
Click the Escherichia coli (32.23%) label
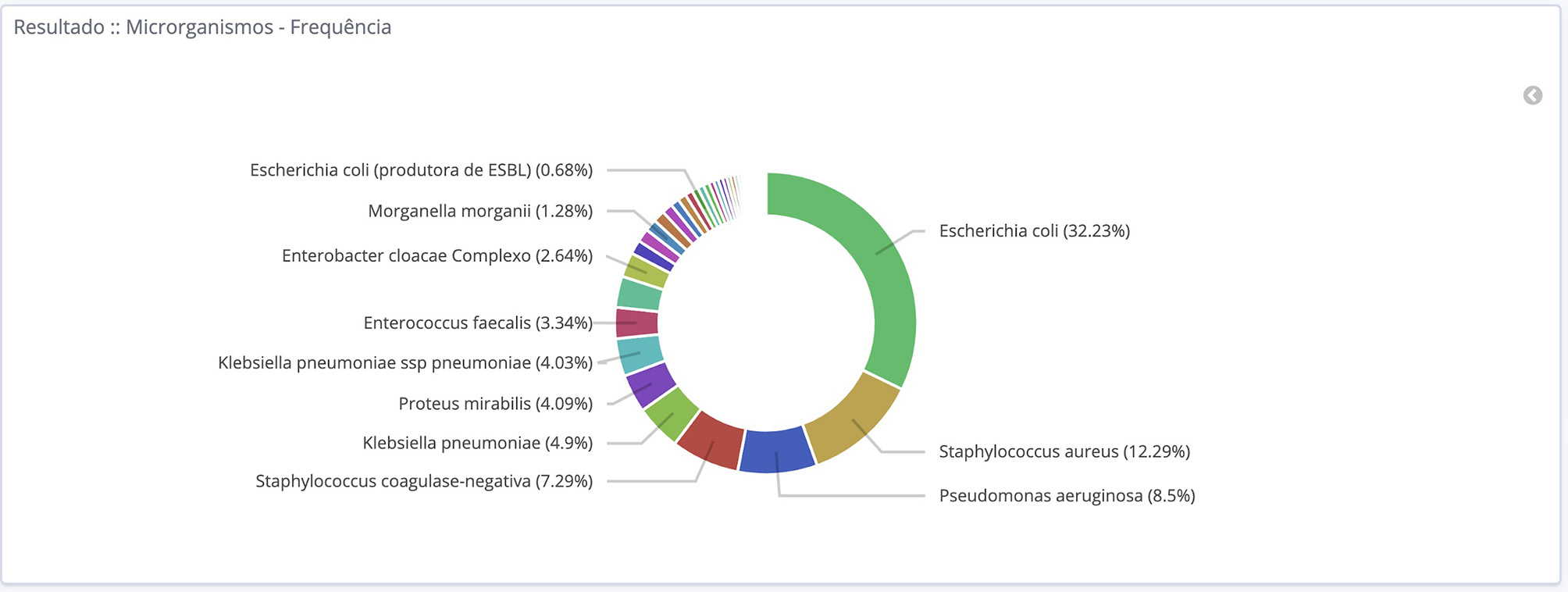1034,231
